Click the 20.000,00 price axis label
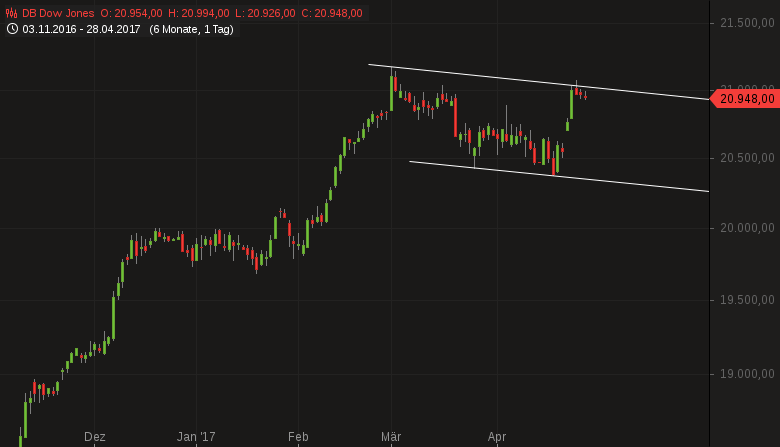The height and width of the screenshot is (447, 780). [747, 228]
